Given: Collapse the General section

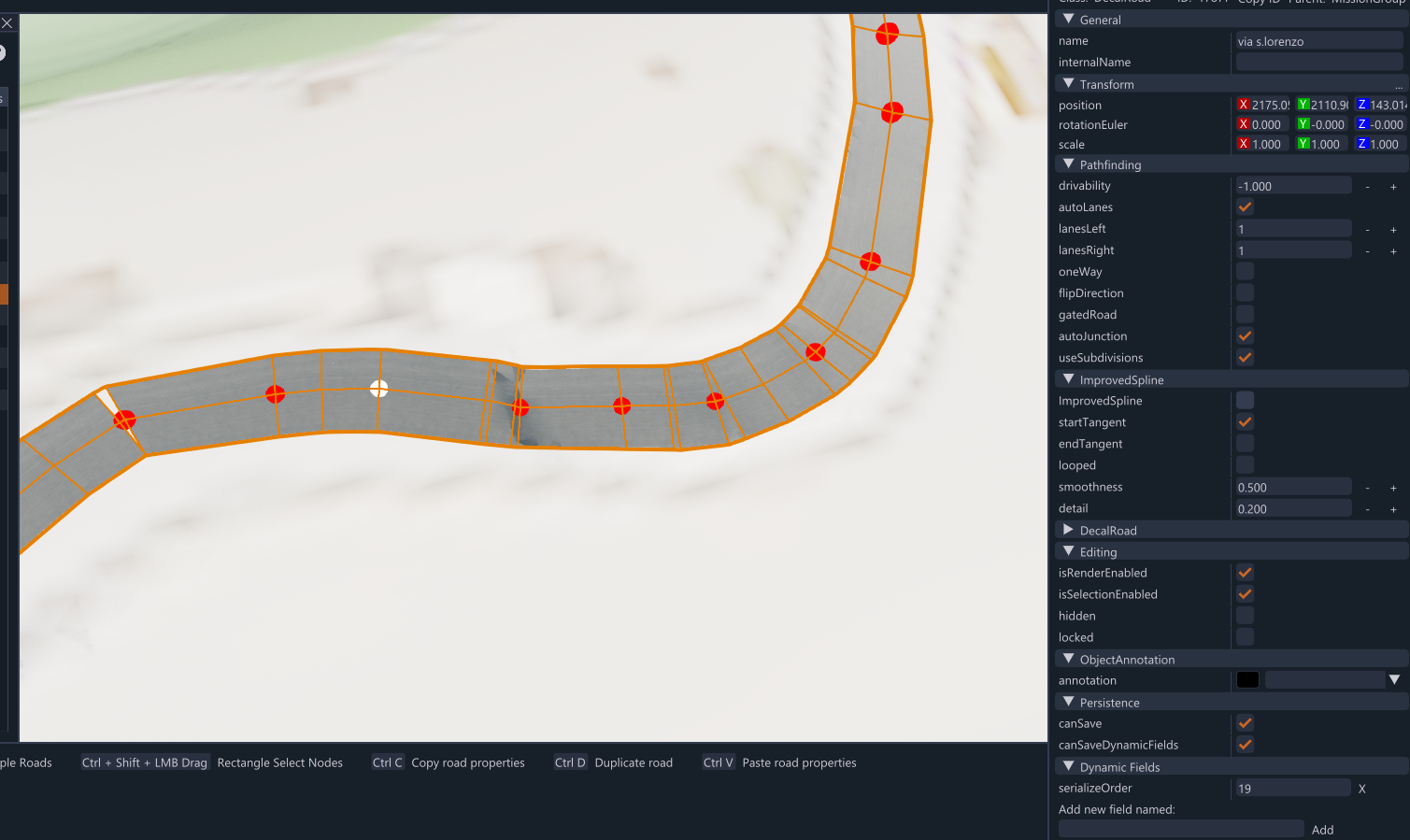Looking at the screenshot, I should [1069, 19].
